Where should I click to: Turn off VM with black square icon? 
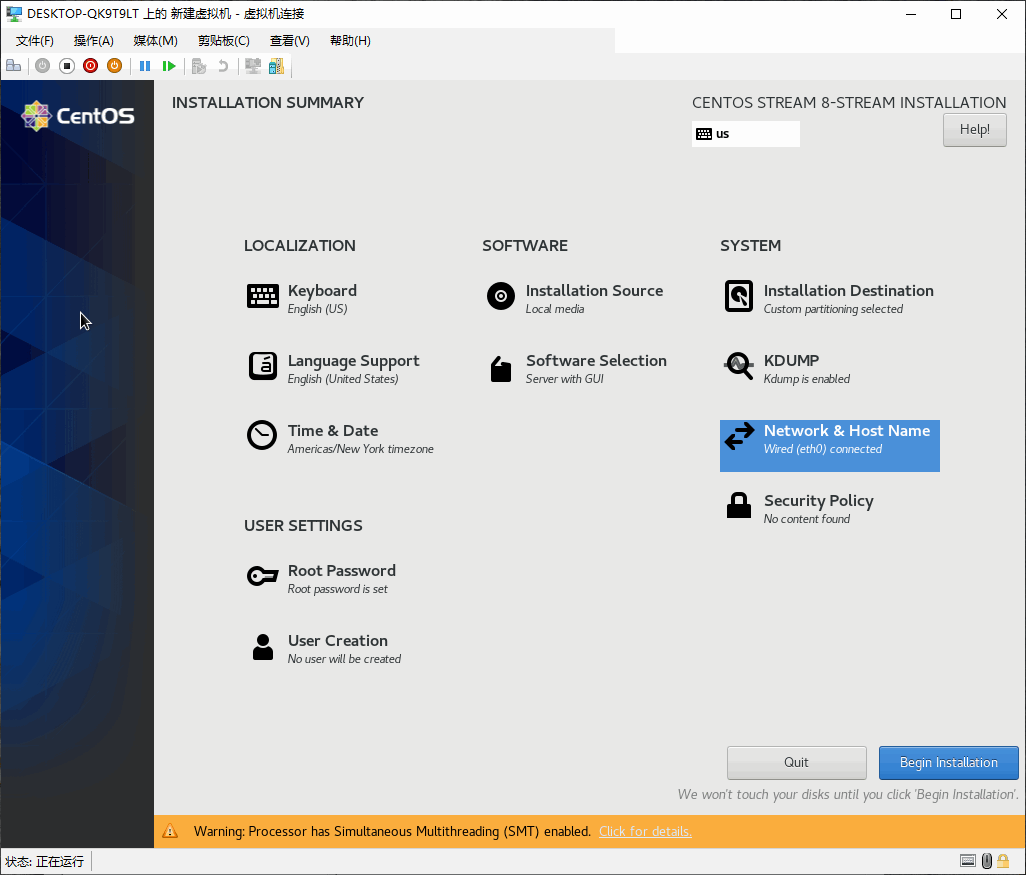[67, 65]
